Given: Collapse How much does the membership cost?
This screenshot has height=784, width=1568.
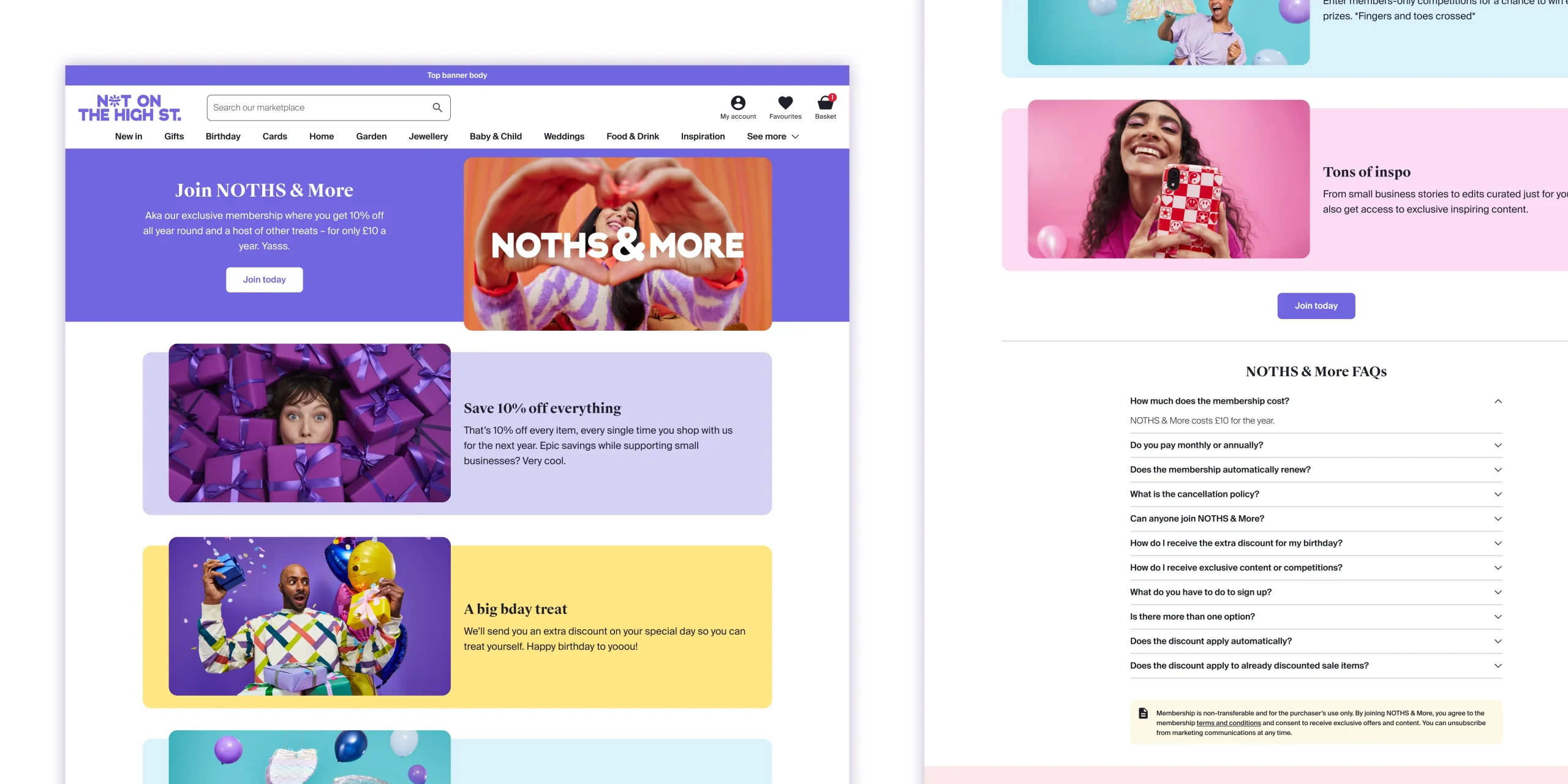Looking at the screenshot, I should point(1316,401).
